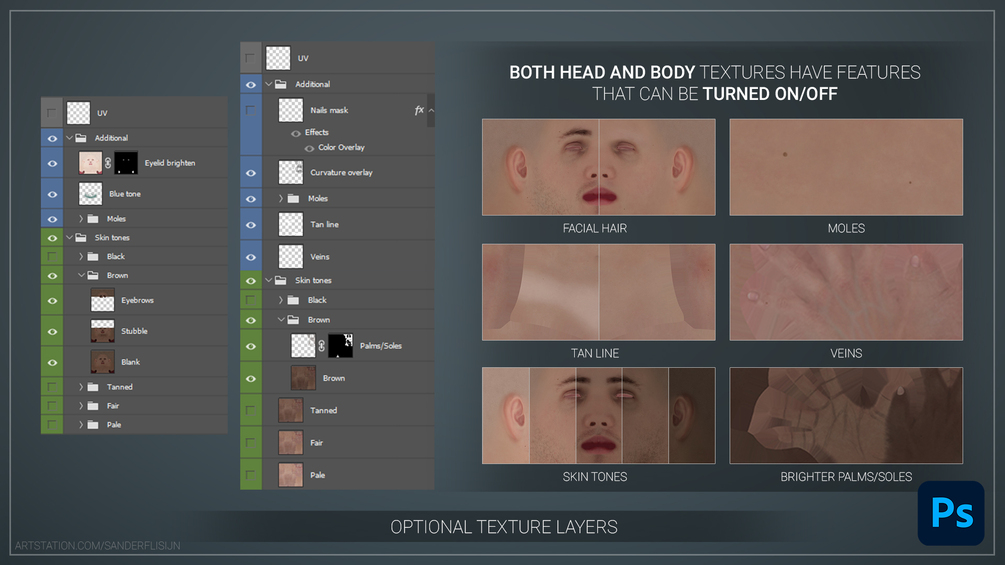Click the Tanned folder icon in head panel
Image resolution: width=1005 pixels, height=565 pixels.
pyautogui.click(x=93, y=387)
